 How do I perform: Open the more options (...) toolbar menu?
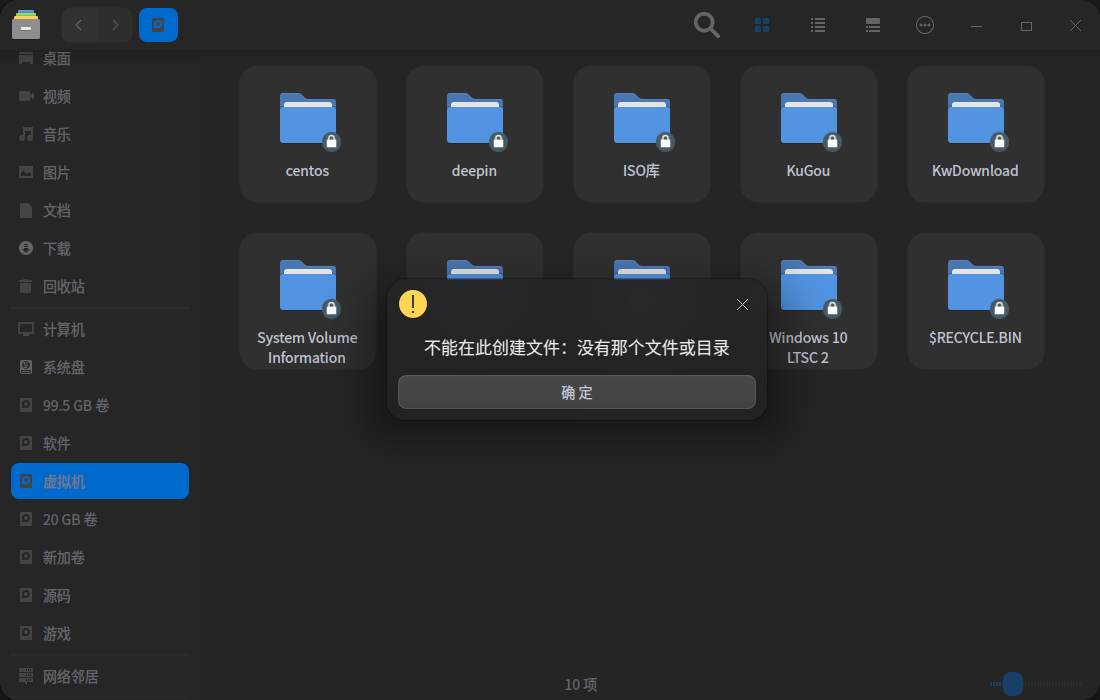pos(925,25)
